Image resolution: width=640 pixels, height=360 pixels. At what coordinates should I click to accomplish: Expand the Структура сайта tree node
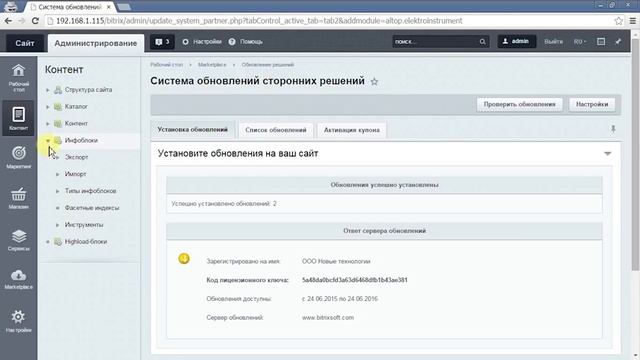[x=48, y=90]
